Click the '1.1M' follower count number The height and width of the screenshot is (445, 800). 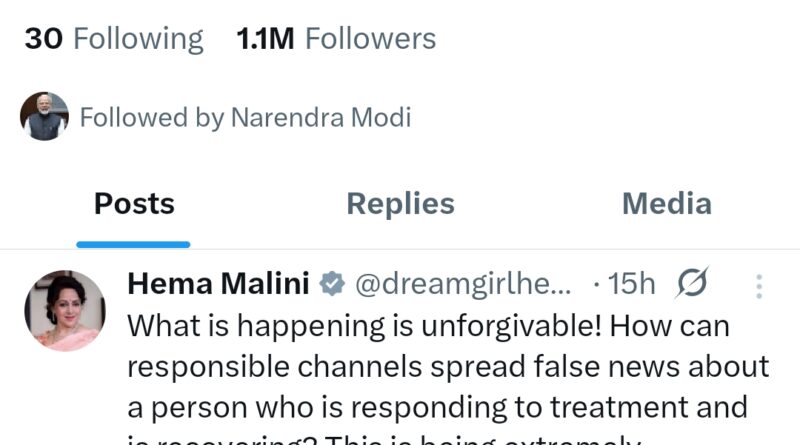pyautogui.click(x=265, y=39)
